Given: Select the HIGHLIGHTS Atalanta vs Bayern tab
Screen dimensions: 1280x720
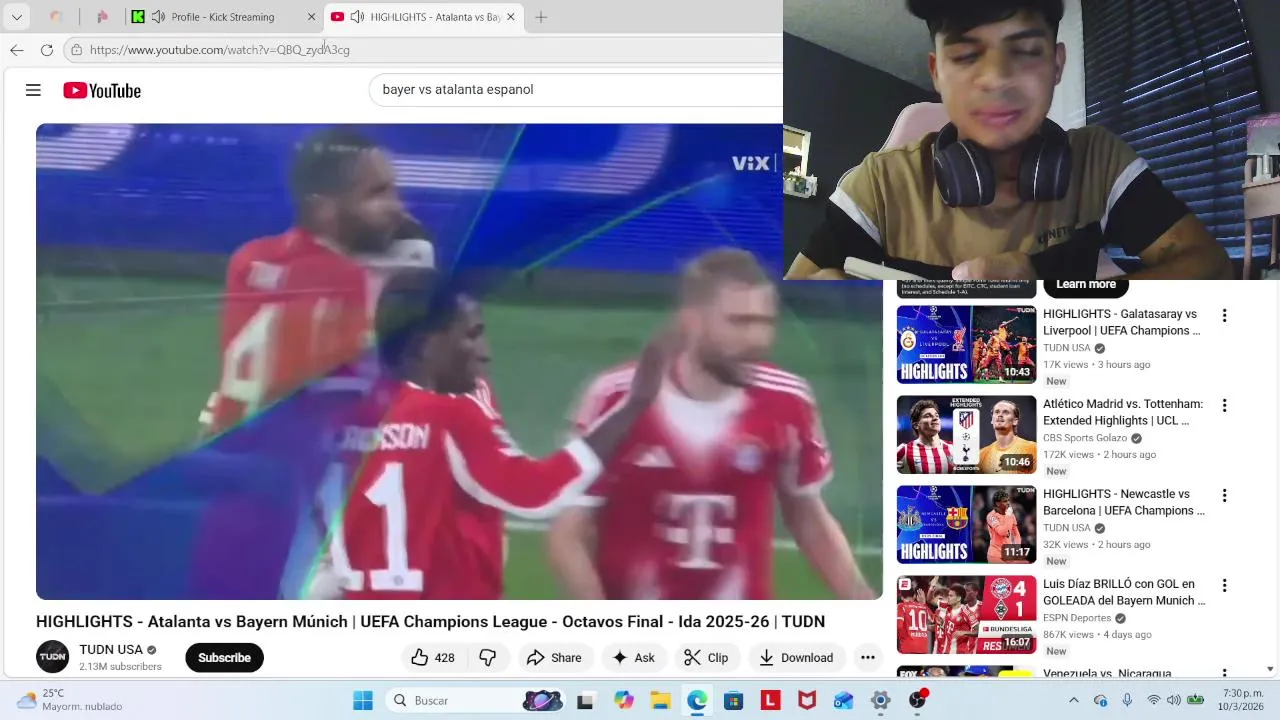Looking at the screenshot, I should [425, 17].
